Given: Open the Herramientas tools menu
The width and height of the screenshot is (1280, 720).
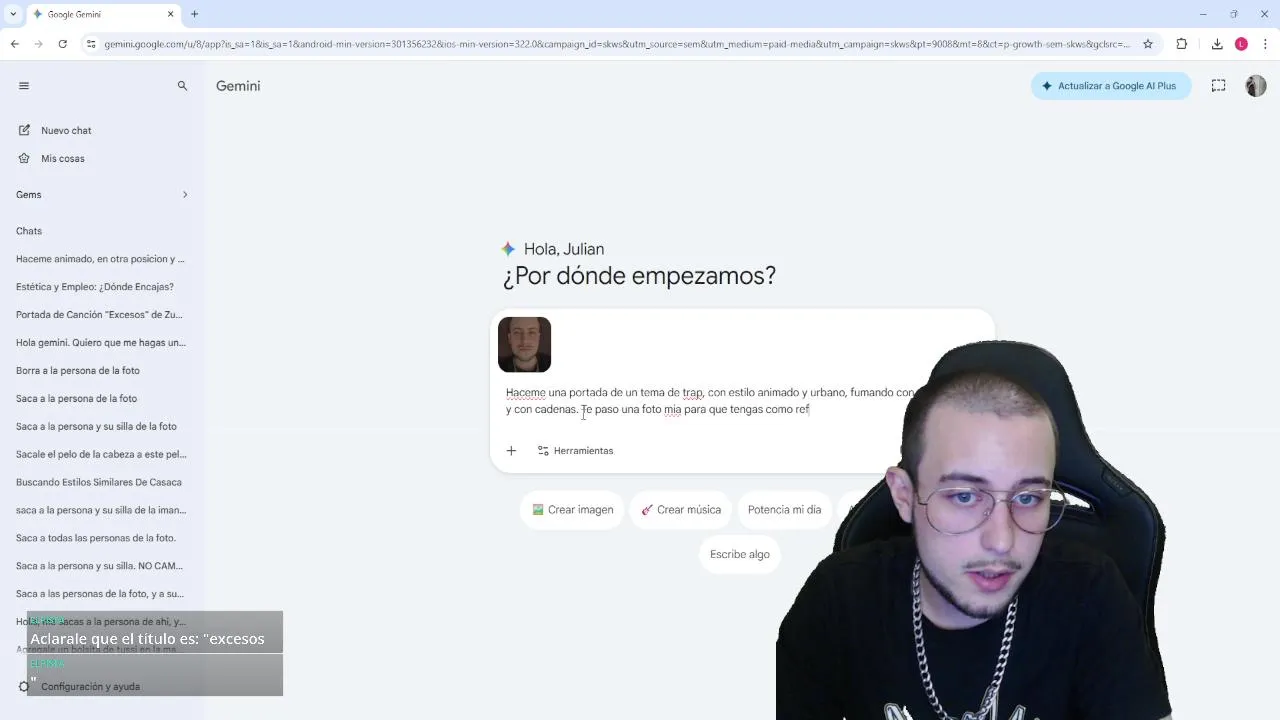Looking at the screenshot, I should pos(575,451).
